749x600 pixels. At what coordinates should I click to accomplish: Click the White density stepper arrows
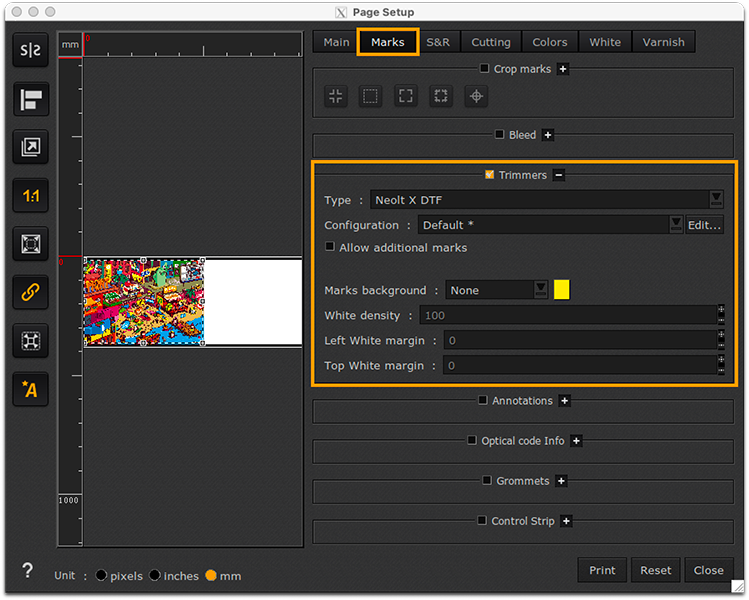point(721,315)
